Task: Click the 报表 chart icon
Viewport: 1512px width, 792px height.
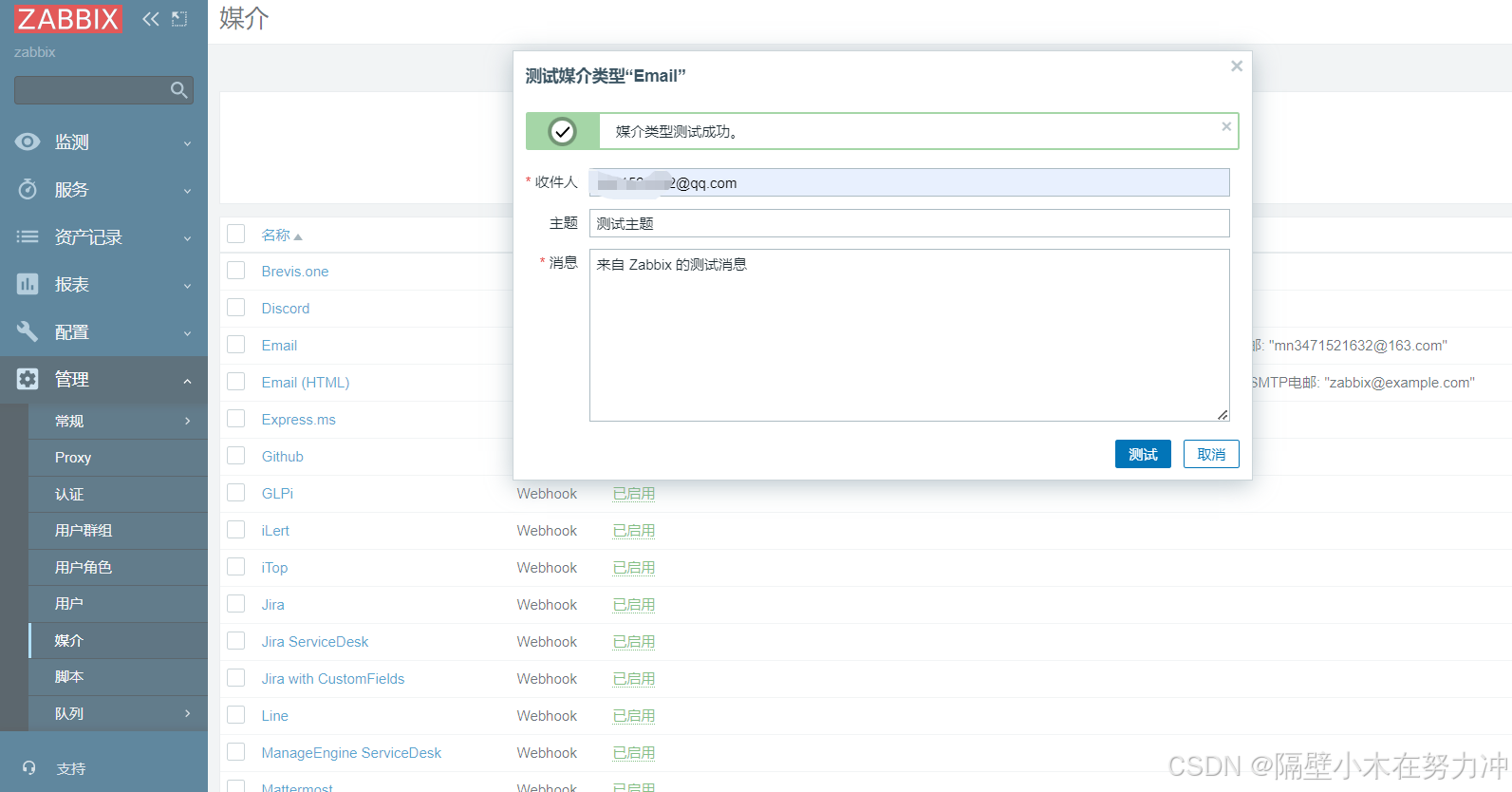Action: click(x=28, y=284)
